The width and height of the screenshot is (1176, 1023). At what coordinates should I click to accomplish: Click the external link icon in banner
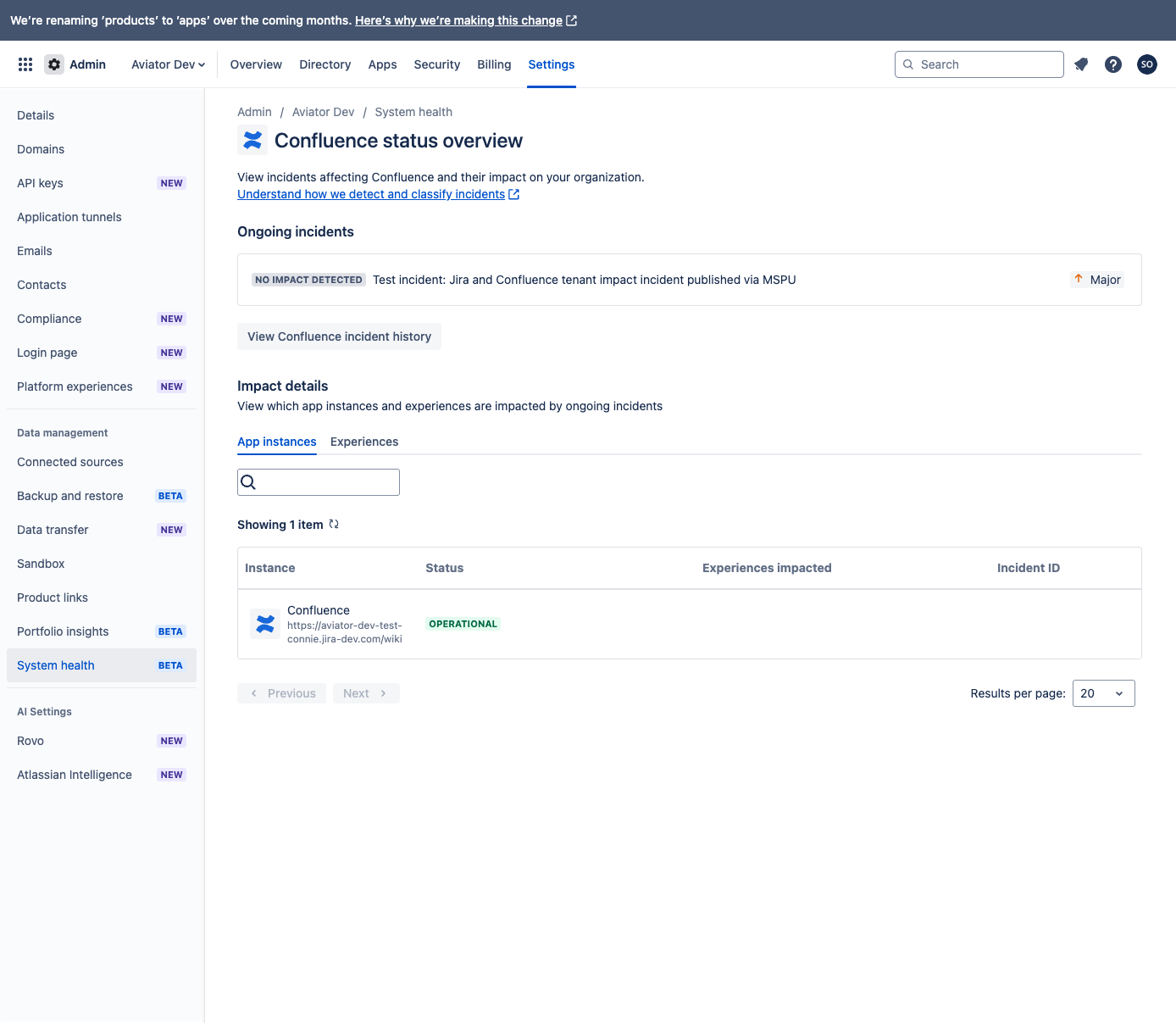click(572, 20)
